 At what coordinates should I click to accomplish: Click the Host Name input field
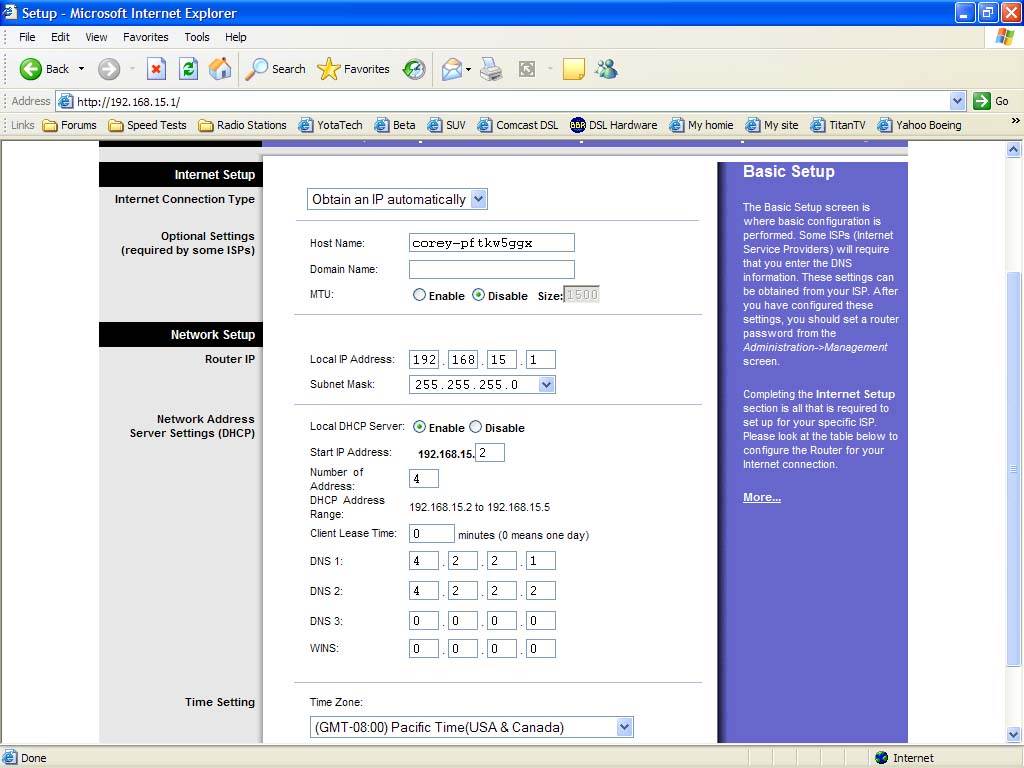pyautogui.click(x=492, y=243)
